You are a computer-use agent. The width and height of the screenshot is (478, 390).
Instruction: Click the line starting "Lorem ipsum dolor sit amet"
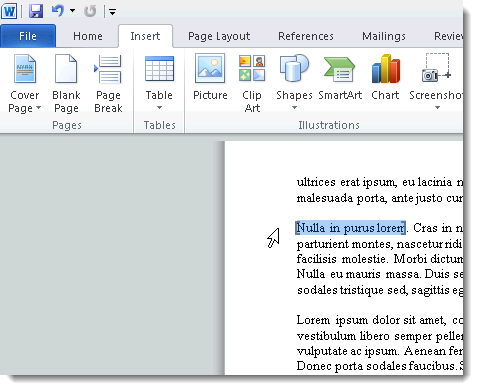point(380,320)
